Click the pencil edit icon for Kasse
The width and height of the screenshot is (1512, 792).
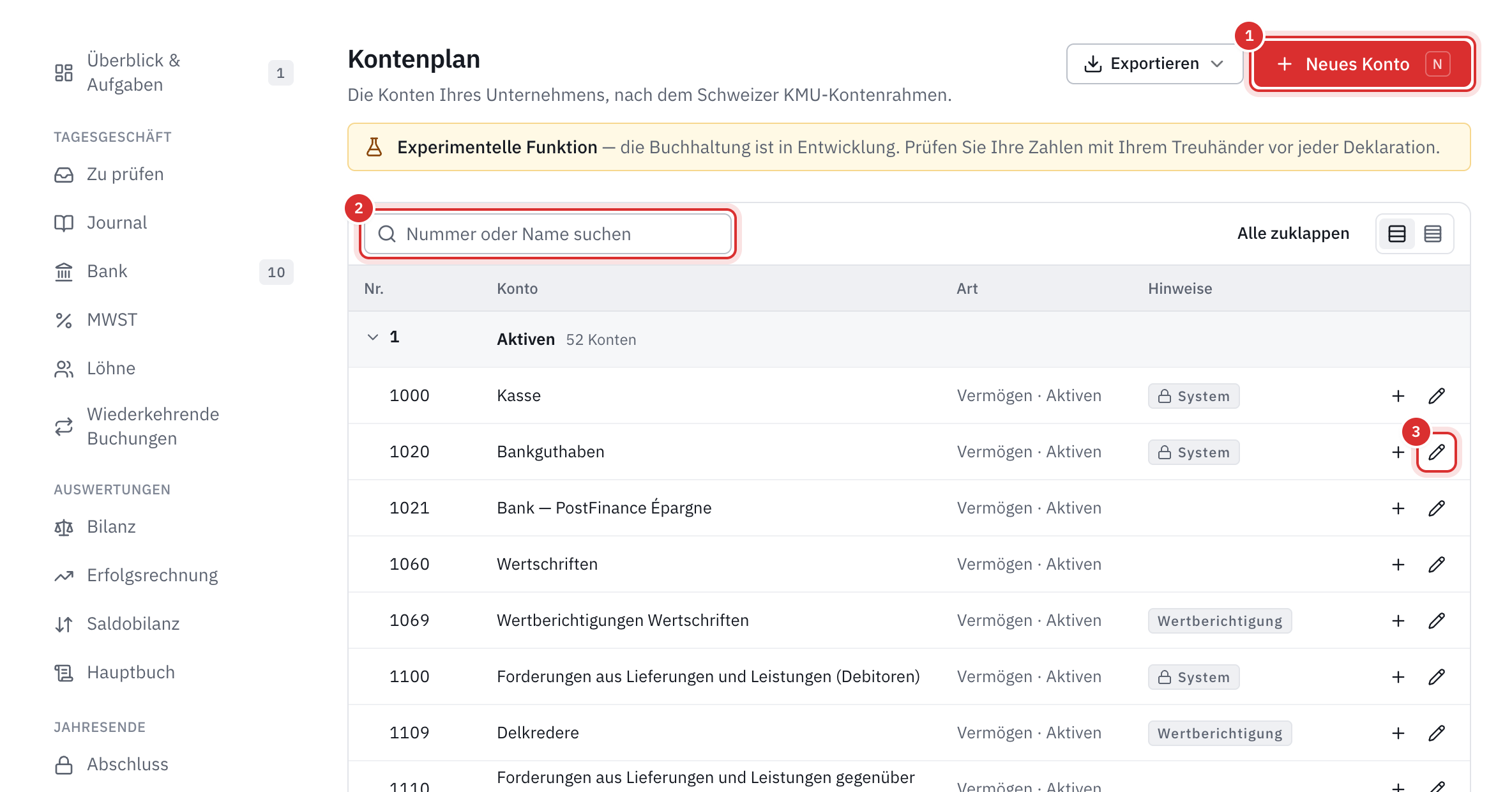click(1437, 396)
